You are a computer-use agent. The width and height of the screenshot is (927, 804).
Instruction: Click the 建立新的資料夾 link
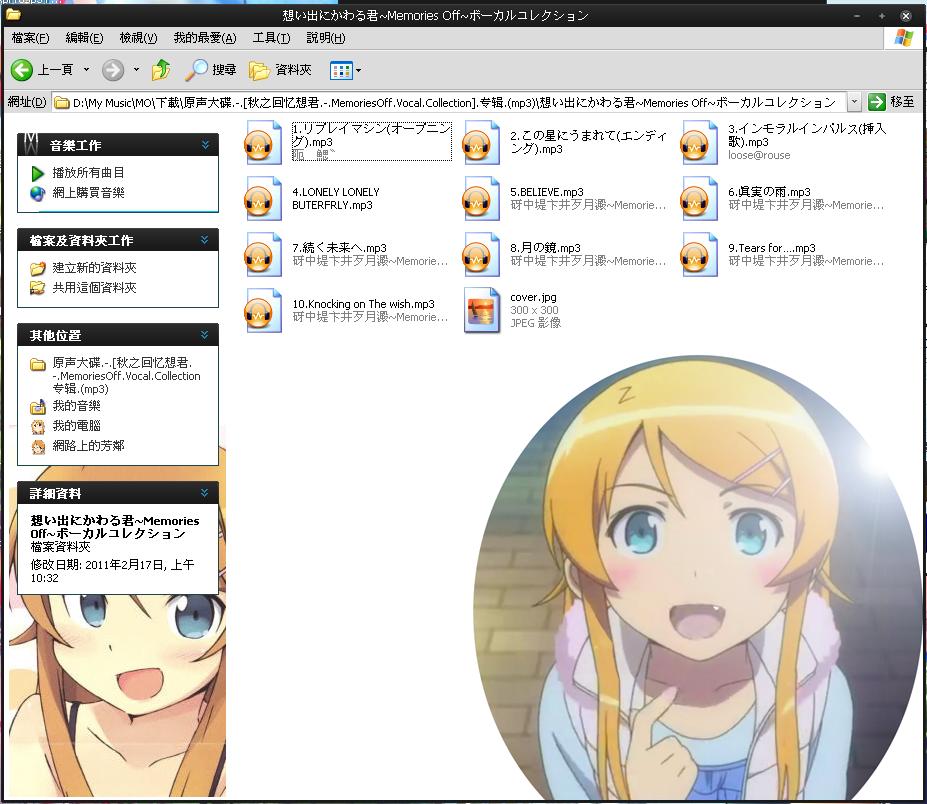[x=94, y=268]
